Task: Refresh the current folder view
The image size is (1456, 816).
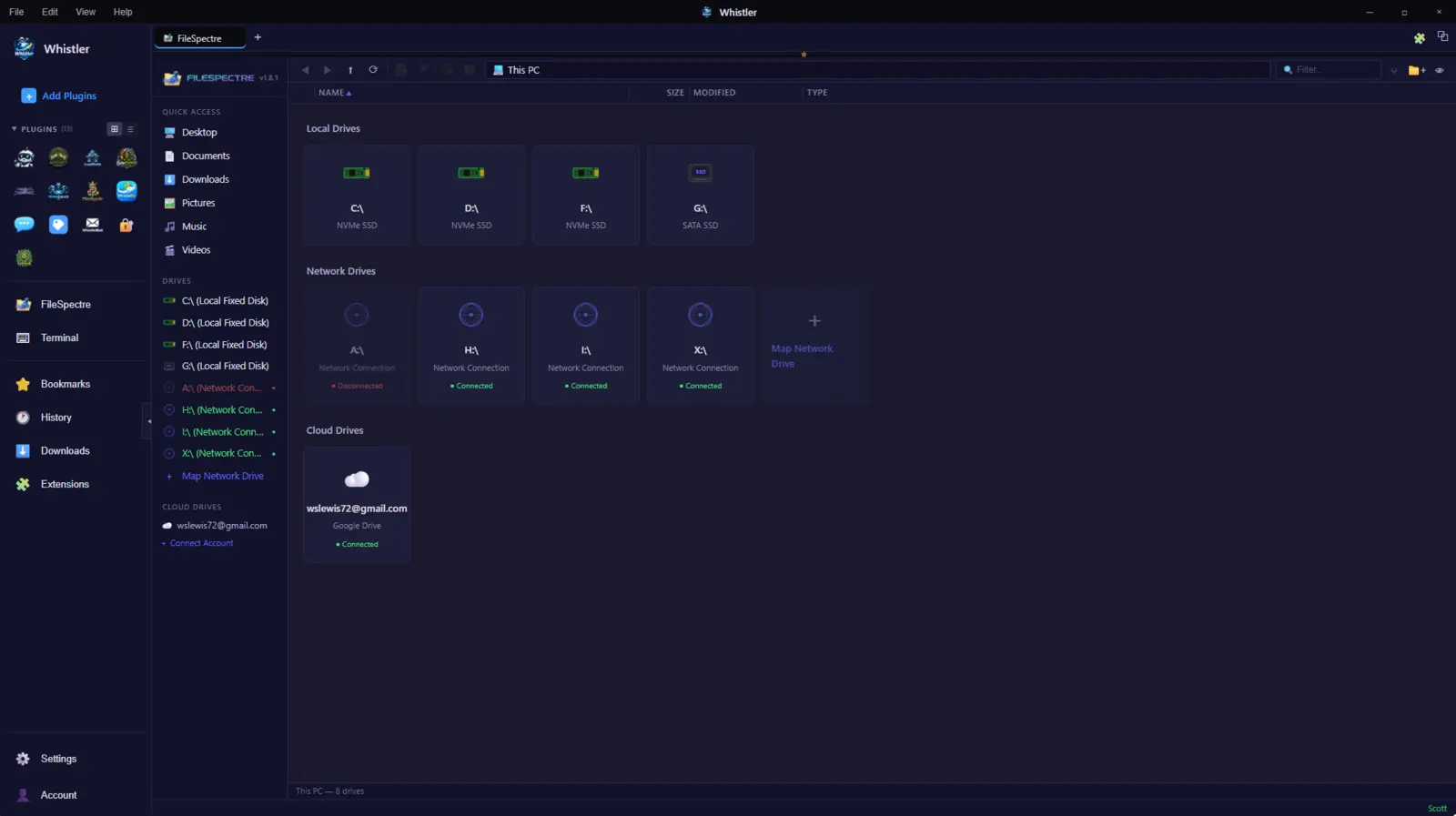Action: click(x=373, y=70)
